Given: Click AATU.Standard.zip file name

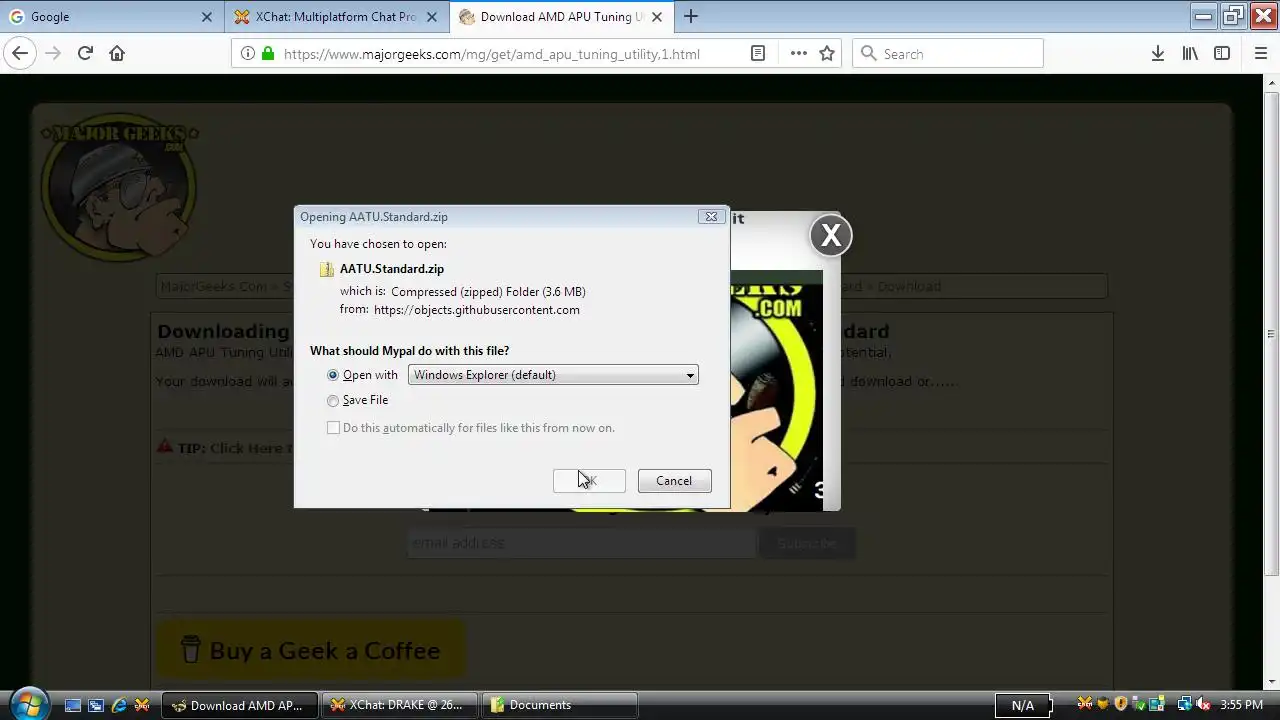Looking at the screenshot, I should [392, 268].
